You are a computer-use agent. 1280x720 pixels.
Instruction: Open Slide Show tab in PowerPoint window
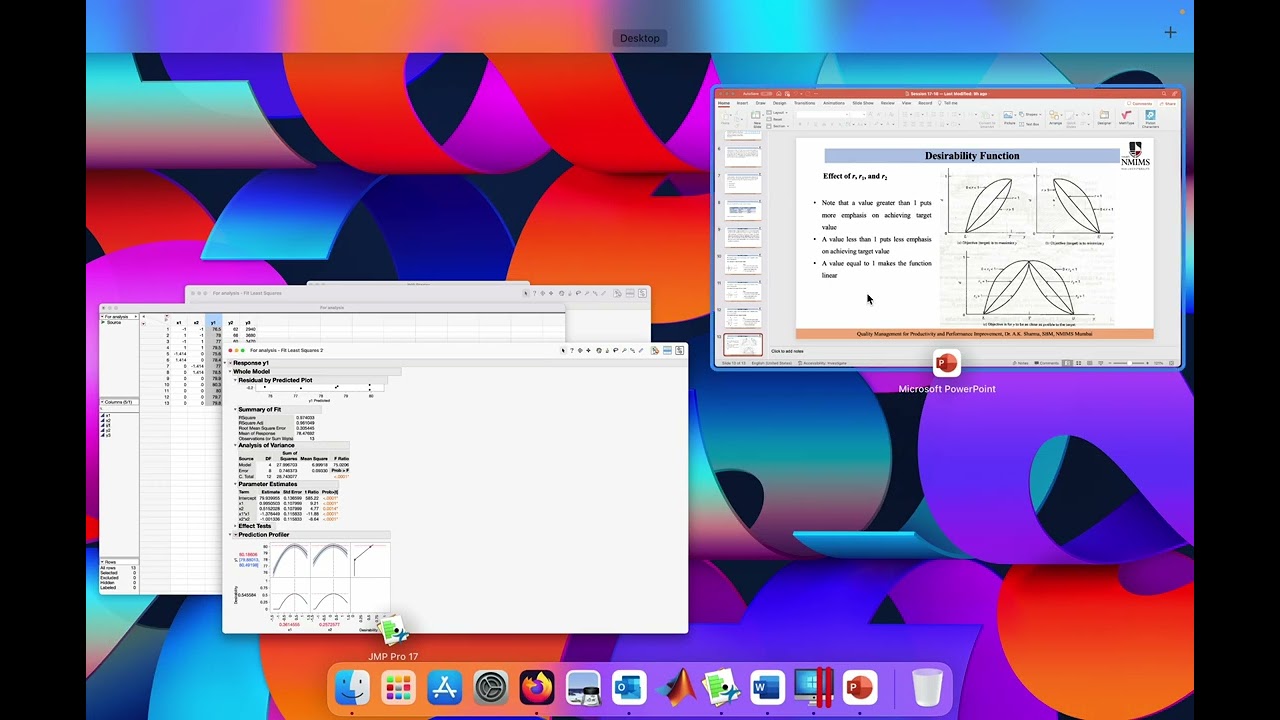[863, 103]
